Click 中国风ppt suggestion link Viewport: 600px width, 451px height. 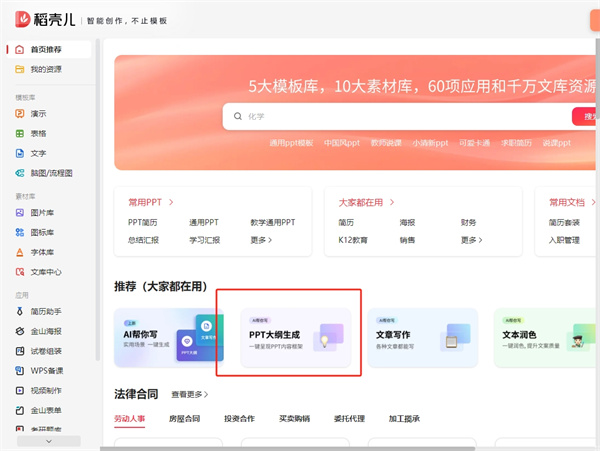point(342,143)
